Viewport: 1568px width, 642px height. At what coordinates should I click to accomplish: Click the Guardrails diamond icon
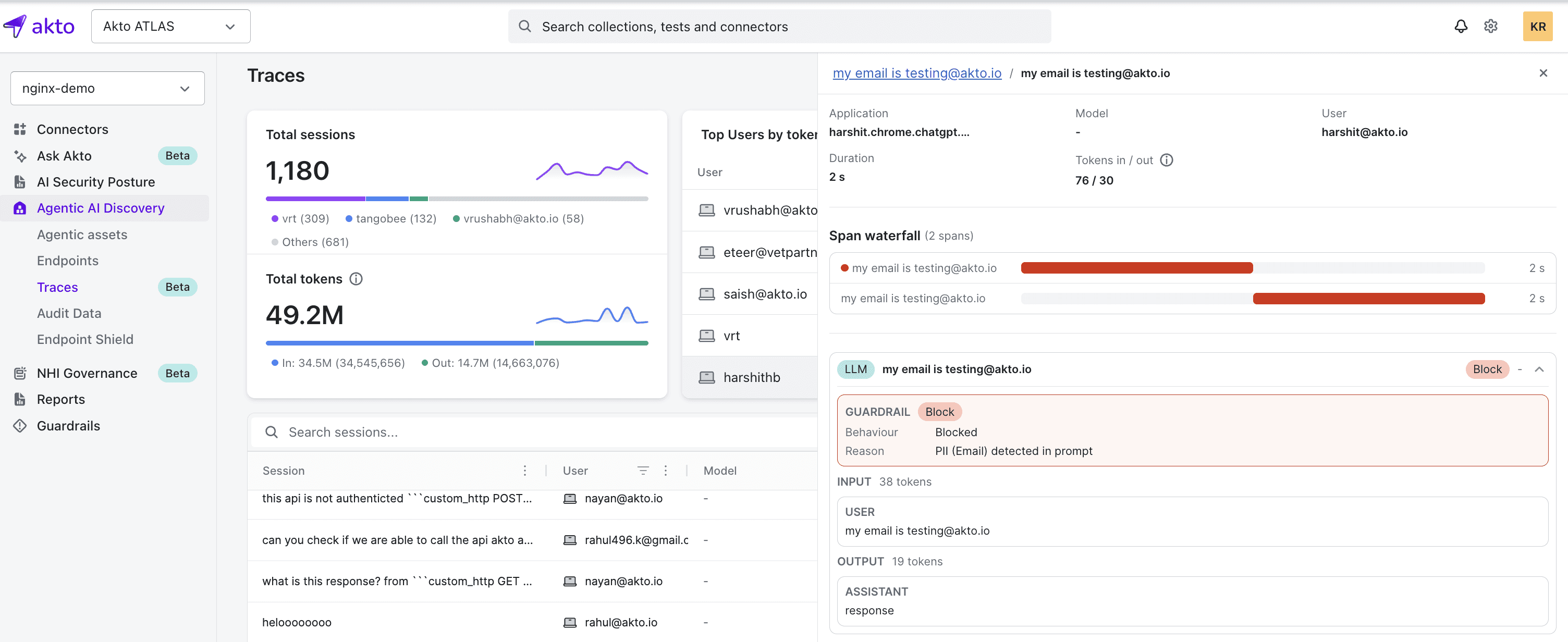(x=20, y=426)
